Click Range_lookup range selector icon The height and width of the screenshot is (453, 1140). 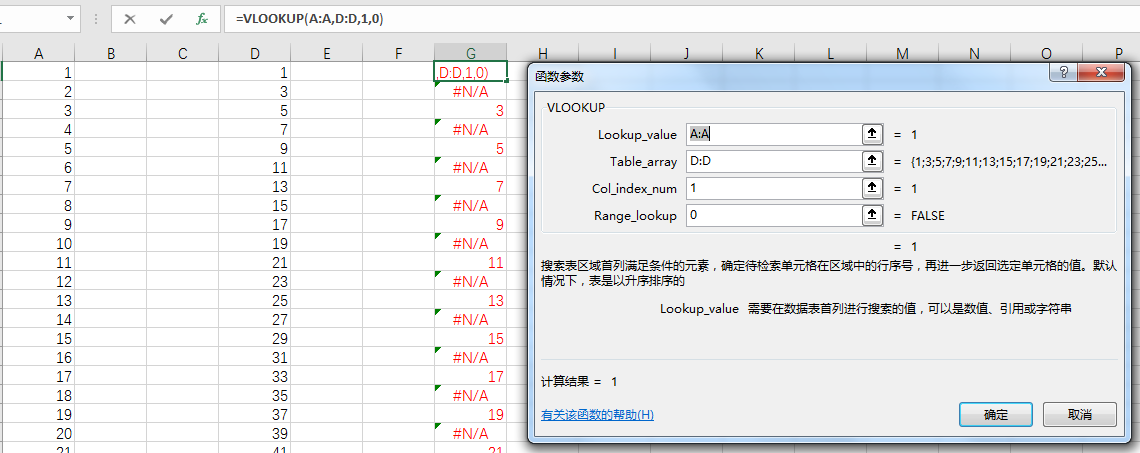coord(872,215)
